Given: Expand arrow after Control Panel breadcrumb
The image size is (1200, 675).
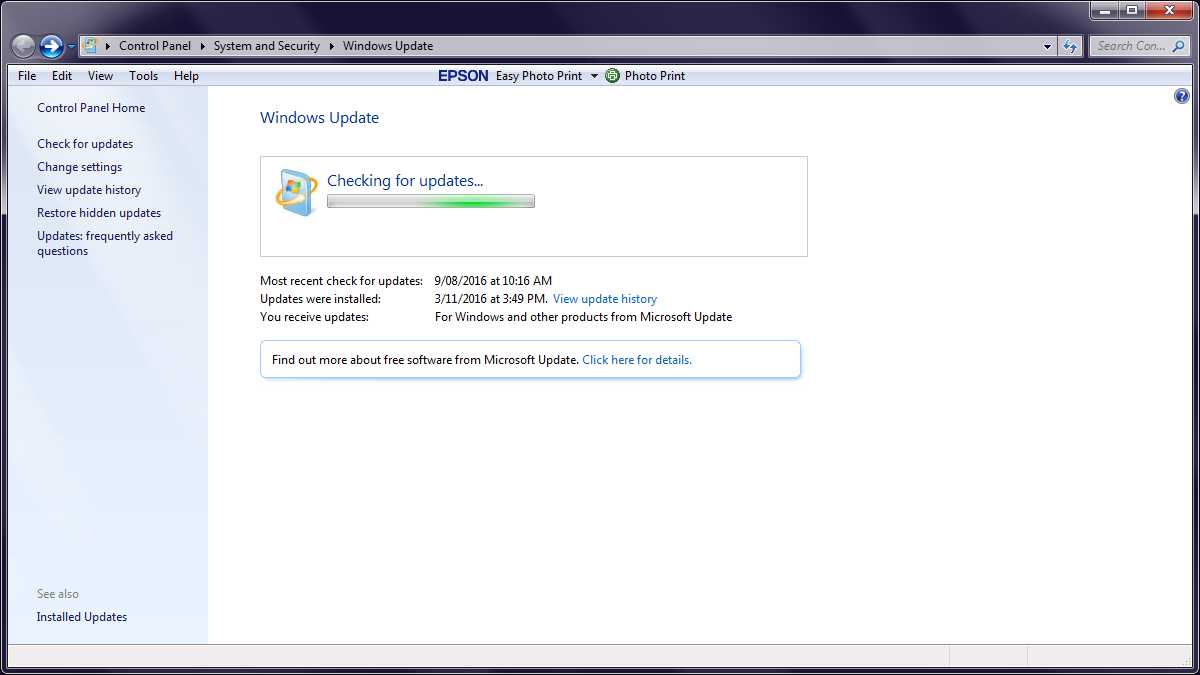Looking at the screenshot, I should (204, 46).
